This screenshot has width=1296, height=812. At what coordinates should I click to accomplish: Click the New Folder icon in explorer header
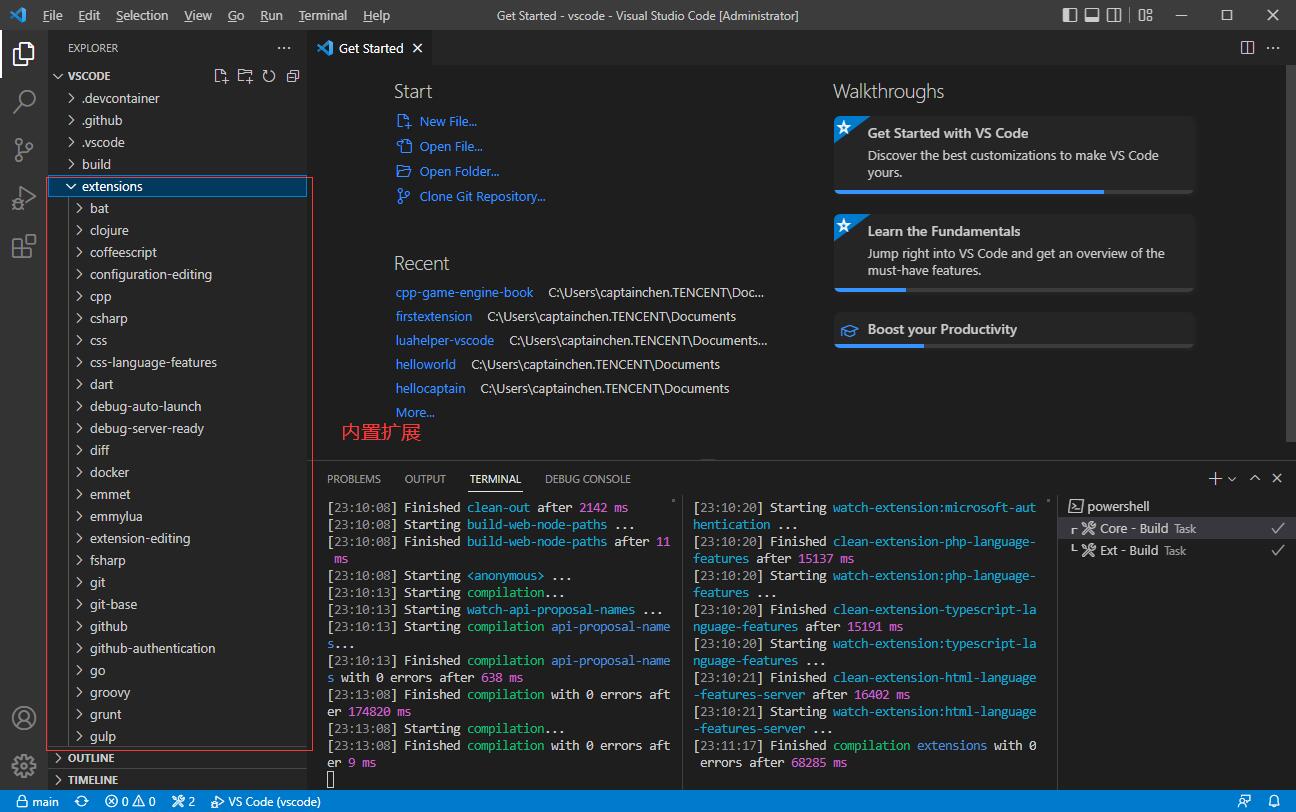(245, 76)
